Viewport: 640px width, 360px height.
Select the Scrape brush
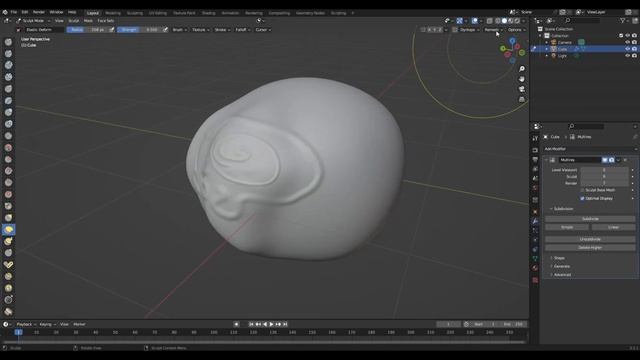8,182
